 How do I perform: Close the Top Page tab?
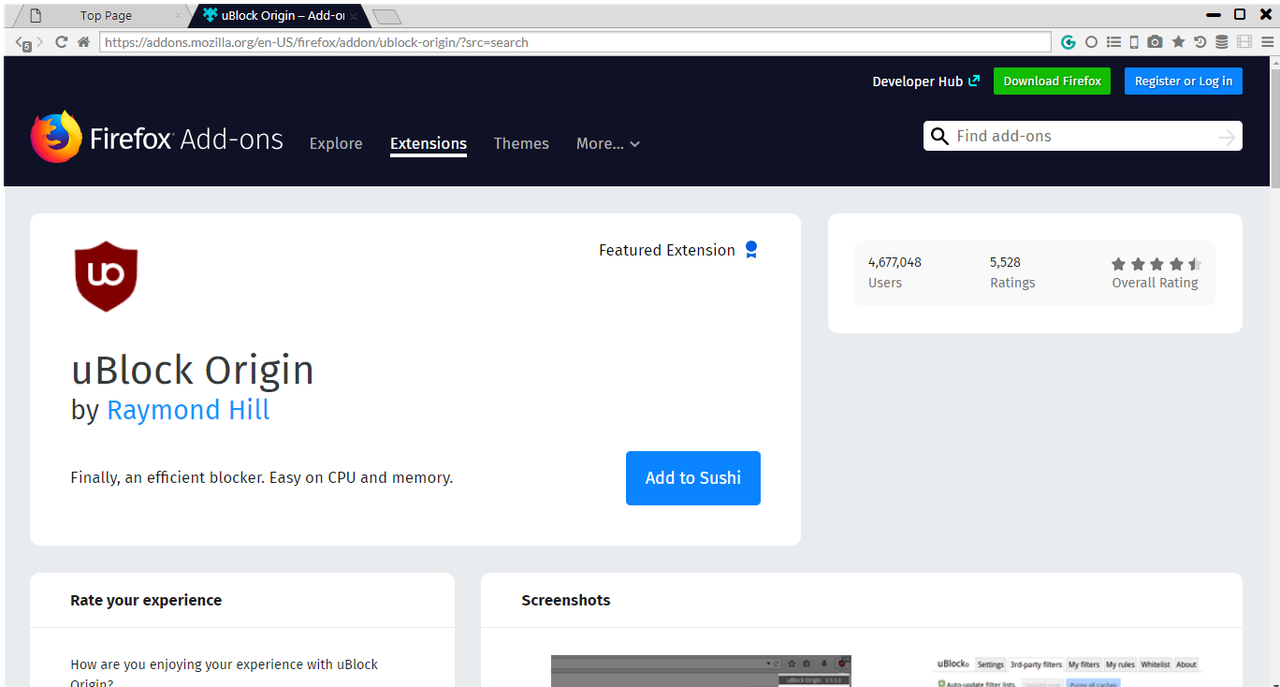tap(179, 16)
